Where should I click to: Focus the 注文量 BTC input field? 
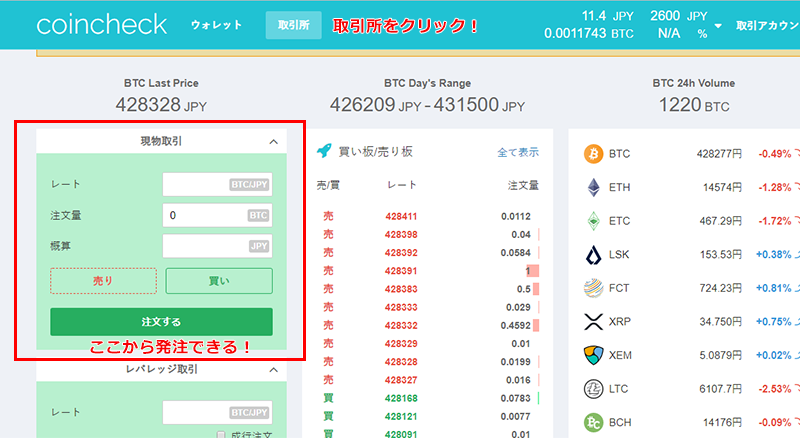(x=217, y=215)
